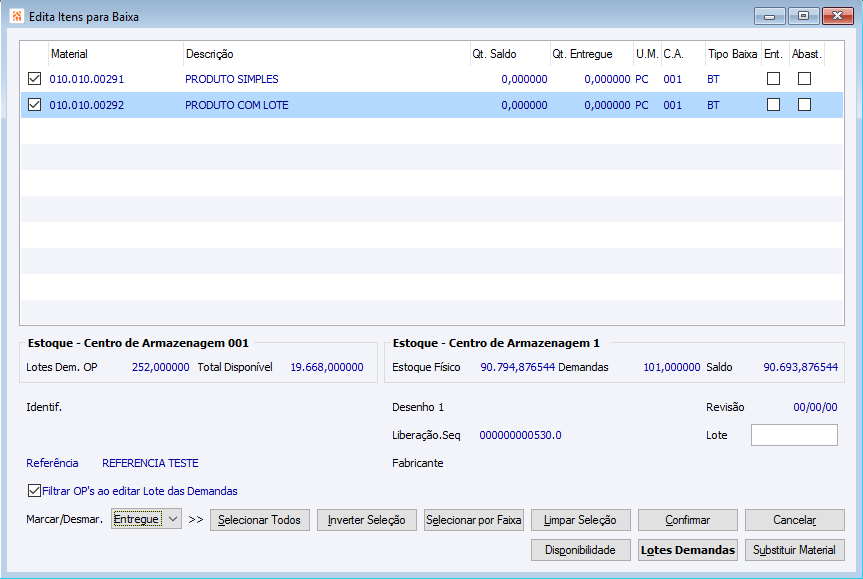Click the Substituir Material button
This screenshot has height=579, width=863.
coord(795,550)
